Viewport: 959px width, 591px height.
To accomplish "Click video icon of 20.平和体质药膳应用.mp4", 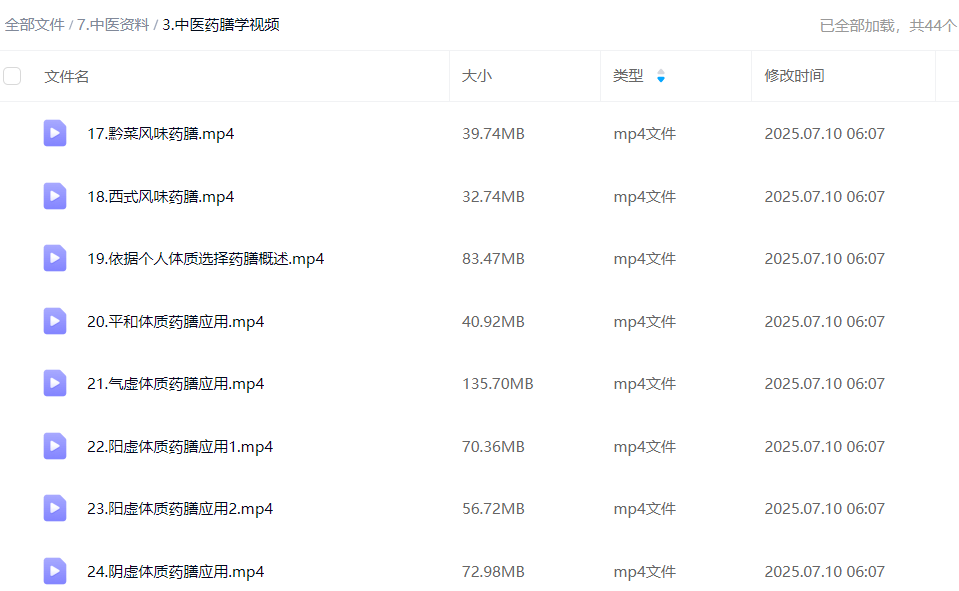I will (x=55, y=321).
